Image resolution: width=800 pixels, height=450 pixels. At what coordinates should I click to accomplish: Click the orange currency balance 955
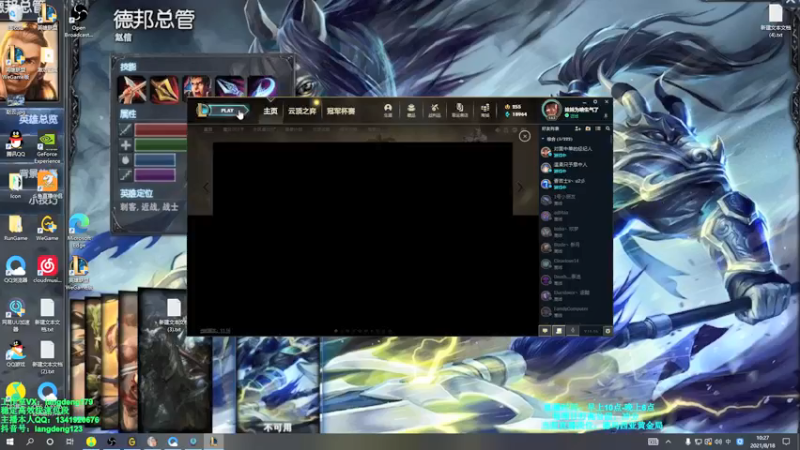coord(513,107)
